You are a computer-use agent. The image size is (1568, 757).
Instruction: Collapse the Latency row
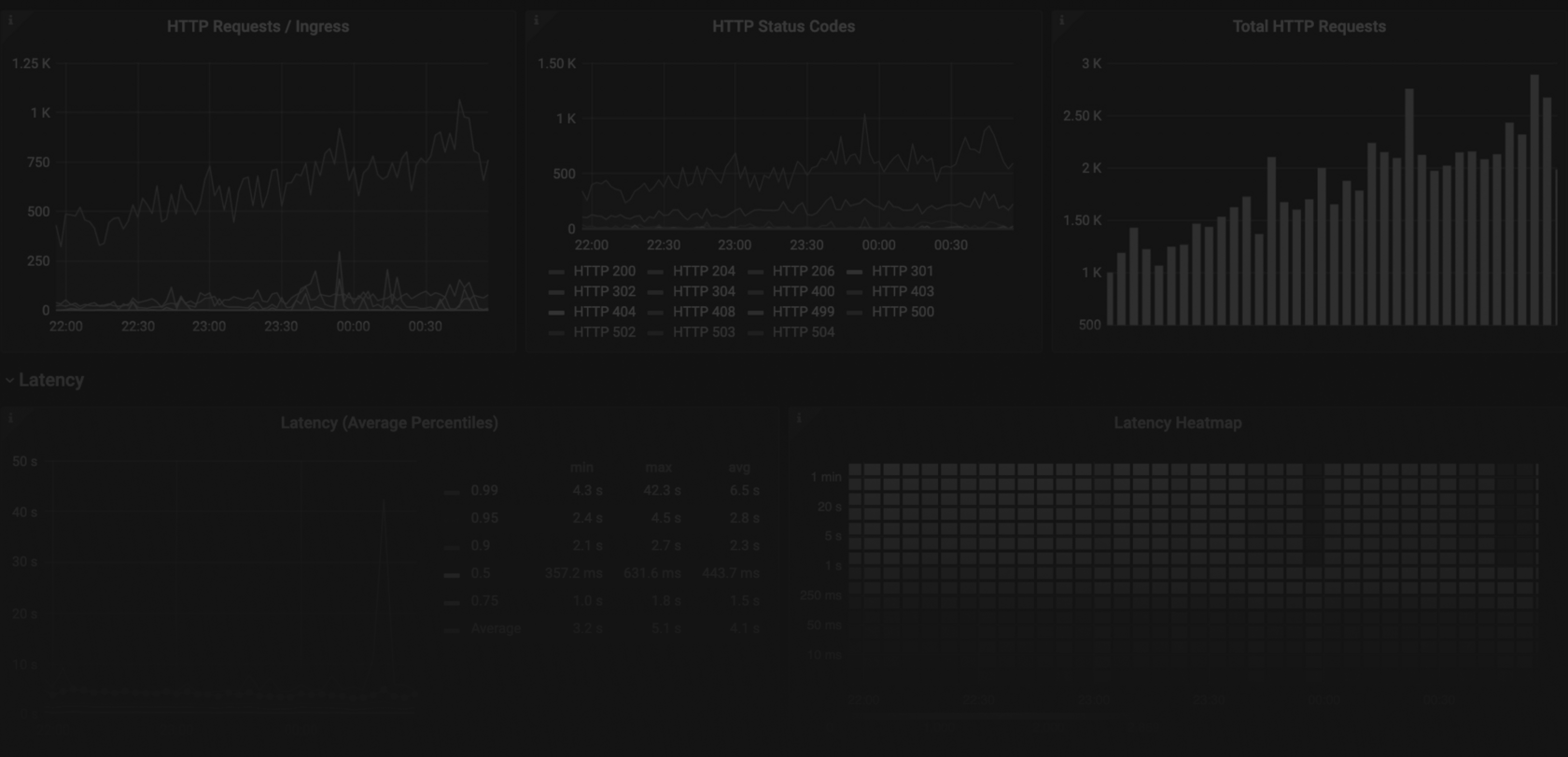(45, 380)
